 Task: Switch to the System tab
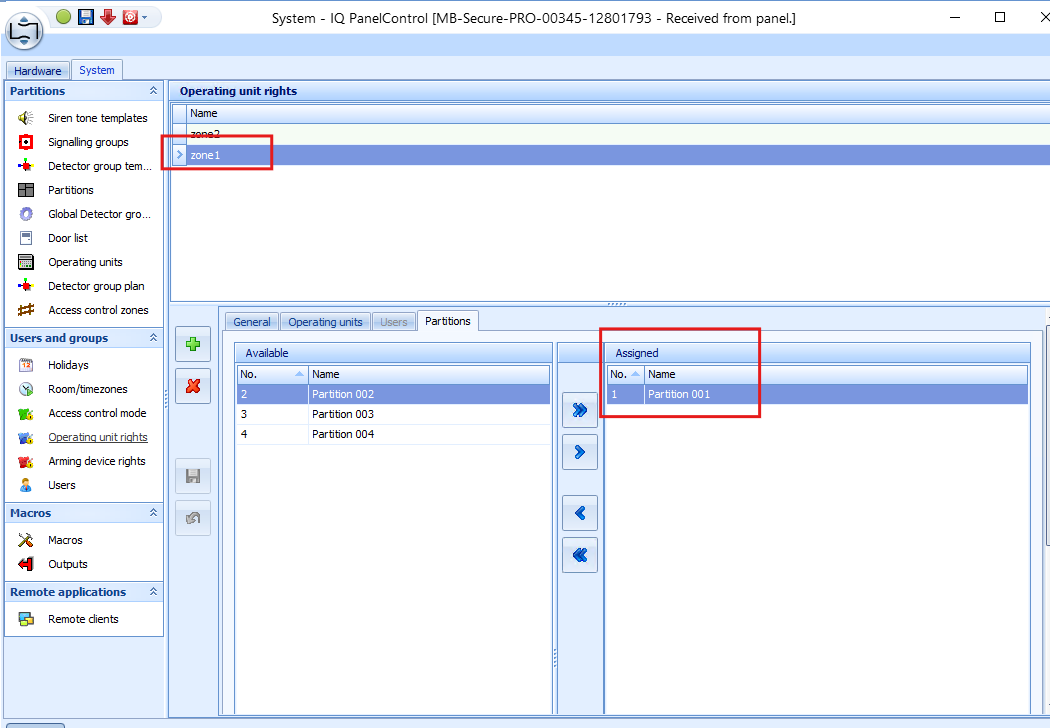point(97,70)
